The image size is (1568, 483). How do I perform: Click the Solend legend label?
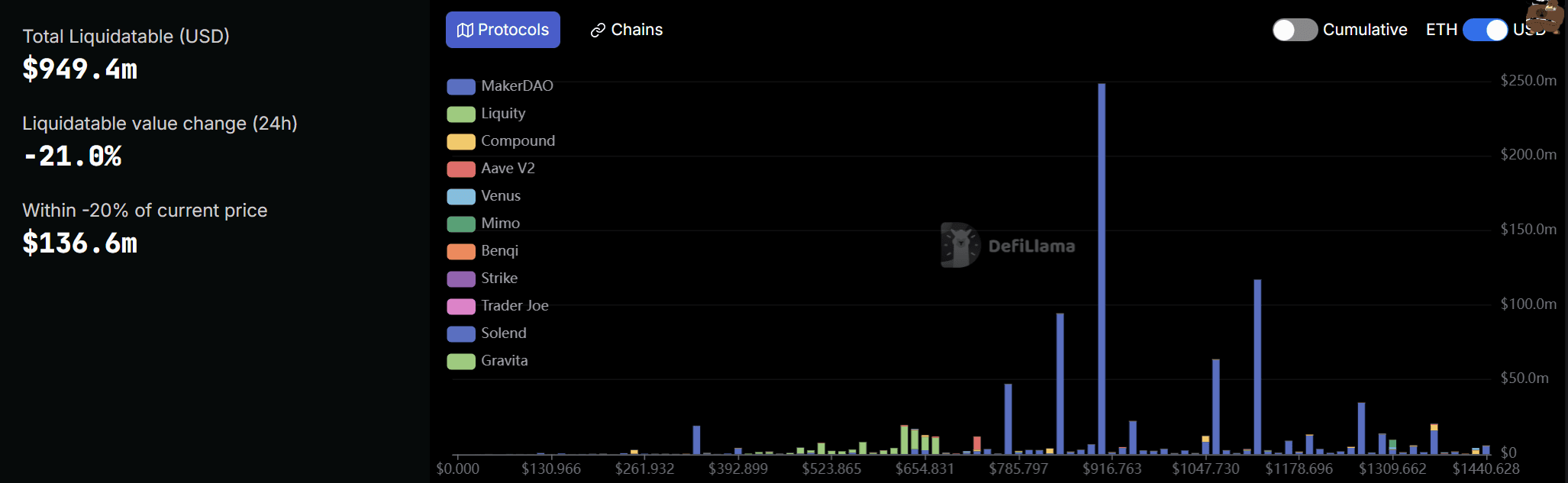click(504, 333)
